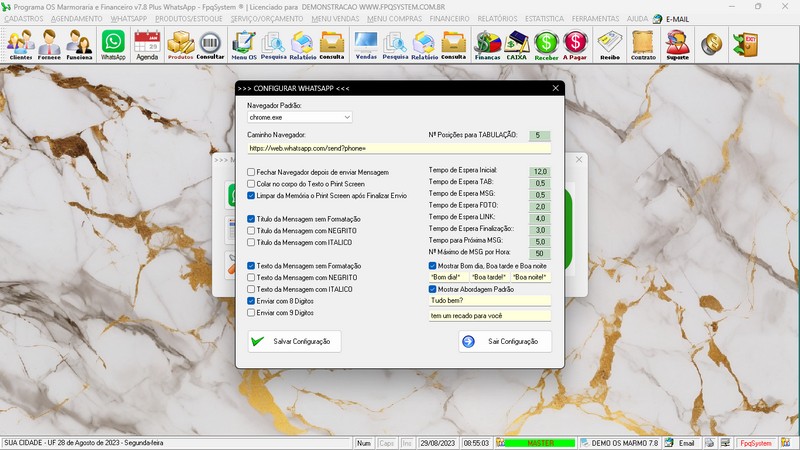
Task: Open the Produtos boxes icon
Action: click(181, 45)
